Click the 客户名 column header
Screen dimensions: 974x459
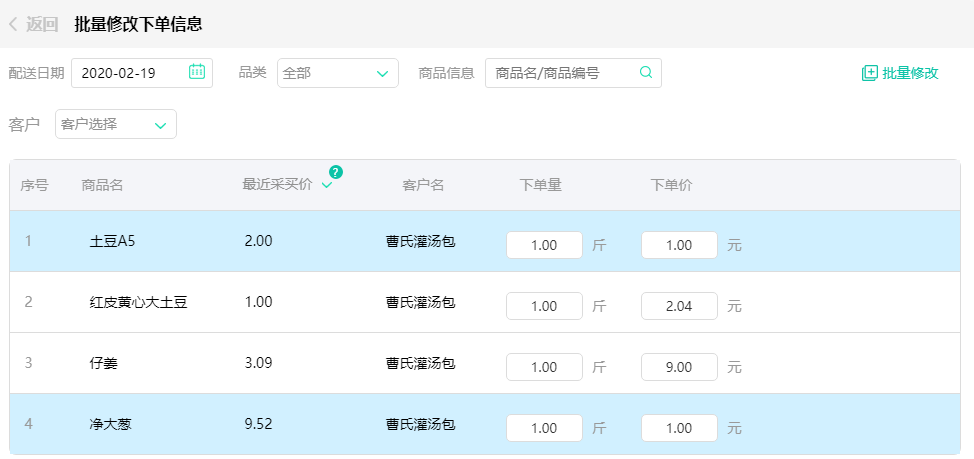(x=423, y=185)
